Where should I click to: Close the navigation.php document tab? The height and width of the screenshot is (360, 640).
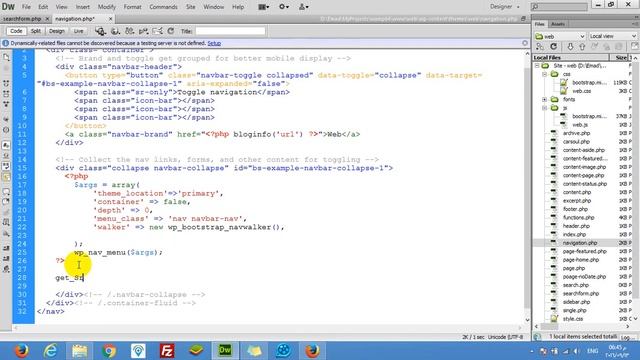pyautogui.click(x=110, y=19)
